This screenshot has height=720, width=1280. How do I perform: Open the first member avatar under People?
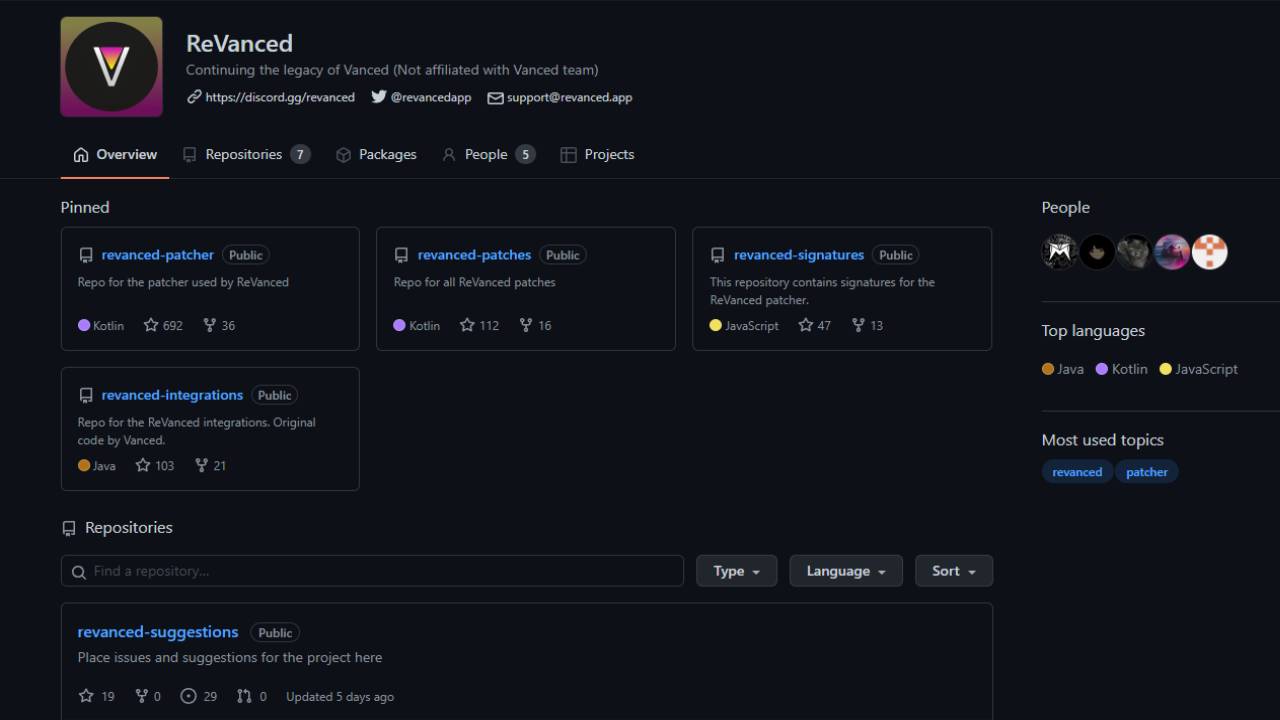coord(1059,252)
